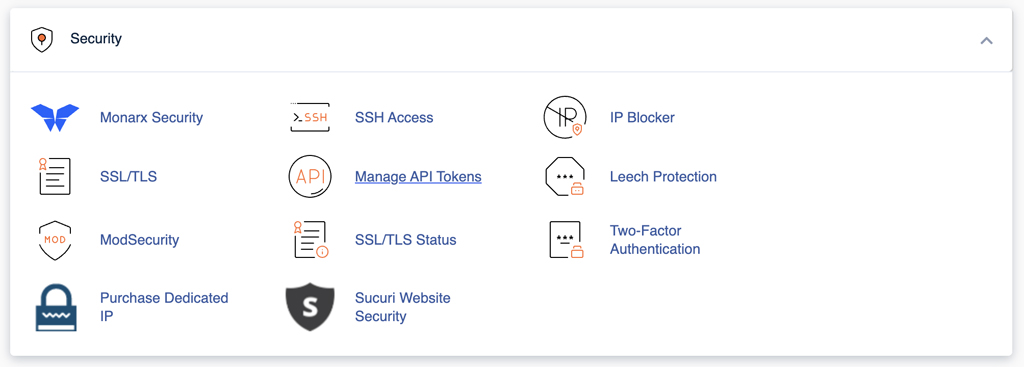This screenshot has width=1024, height=367.
Task: Click the Sucuri shield S icon
Action: click(x=310, y=307)
